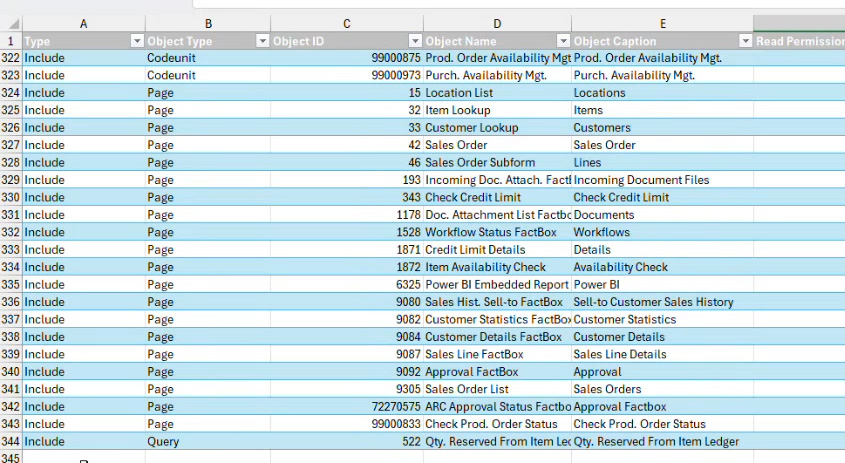845x463 pixels.
Task: Click the Select All corner triangle
Action: tap(14, 24)
